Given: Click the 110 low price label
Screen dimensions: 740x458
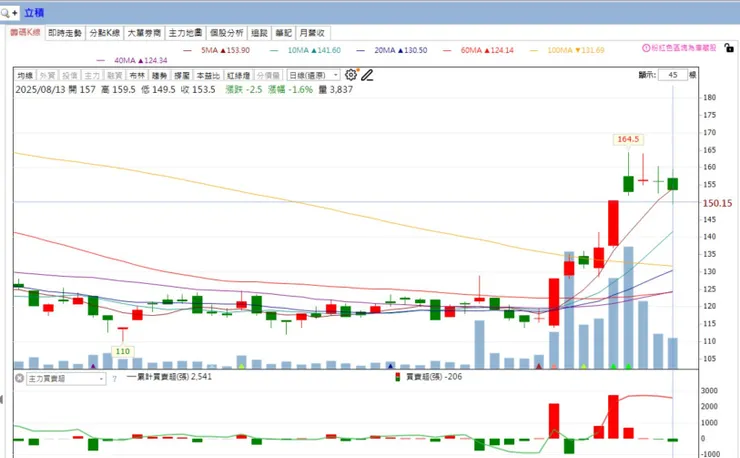Looking at the screenshot, I should coord(123,351).
